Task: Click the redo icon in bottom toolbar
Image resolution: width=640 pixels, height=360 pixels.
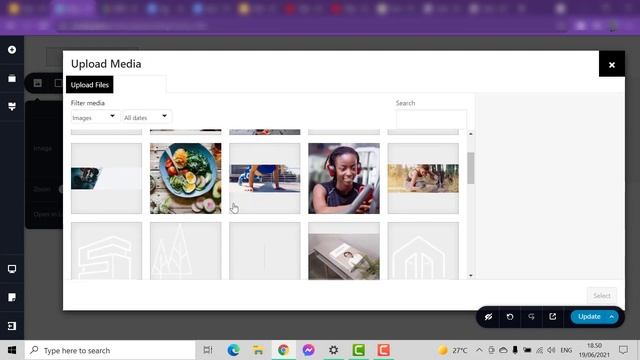Action: pyautogui.click(x=531, y=317)
